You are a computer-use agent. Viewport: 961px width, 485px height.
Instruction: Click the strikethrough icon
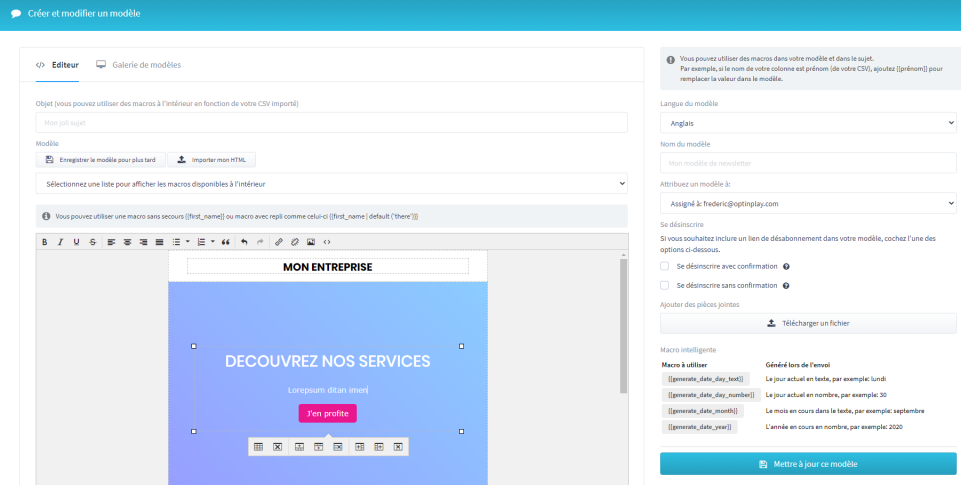coord(93,242)
